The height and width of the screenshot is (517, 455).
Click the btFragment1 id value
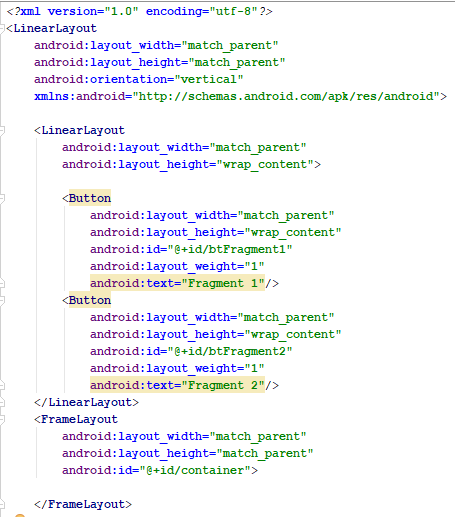(230, 249)
